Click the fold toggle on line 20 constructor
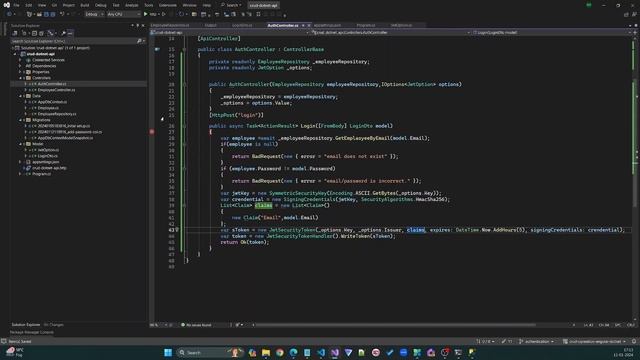640x360 pixels. [184, 84]
